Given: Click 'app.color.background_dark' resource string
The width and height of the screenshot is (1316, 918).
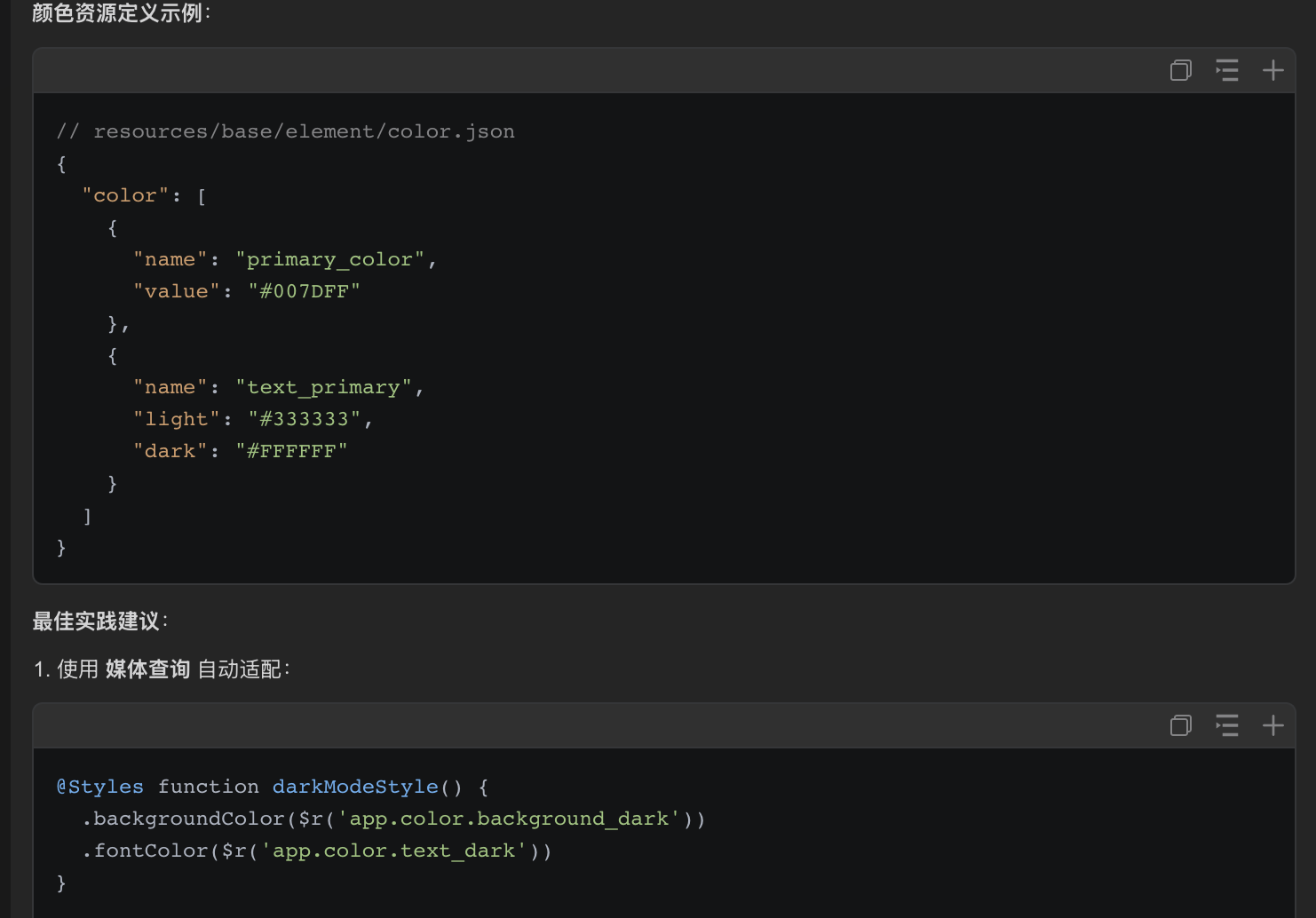Looking at the screenshot, I should pos(509,819).
